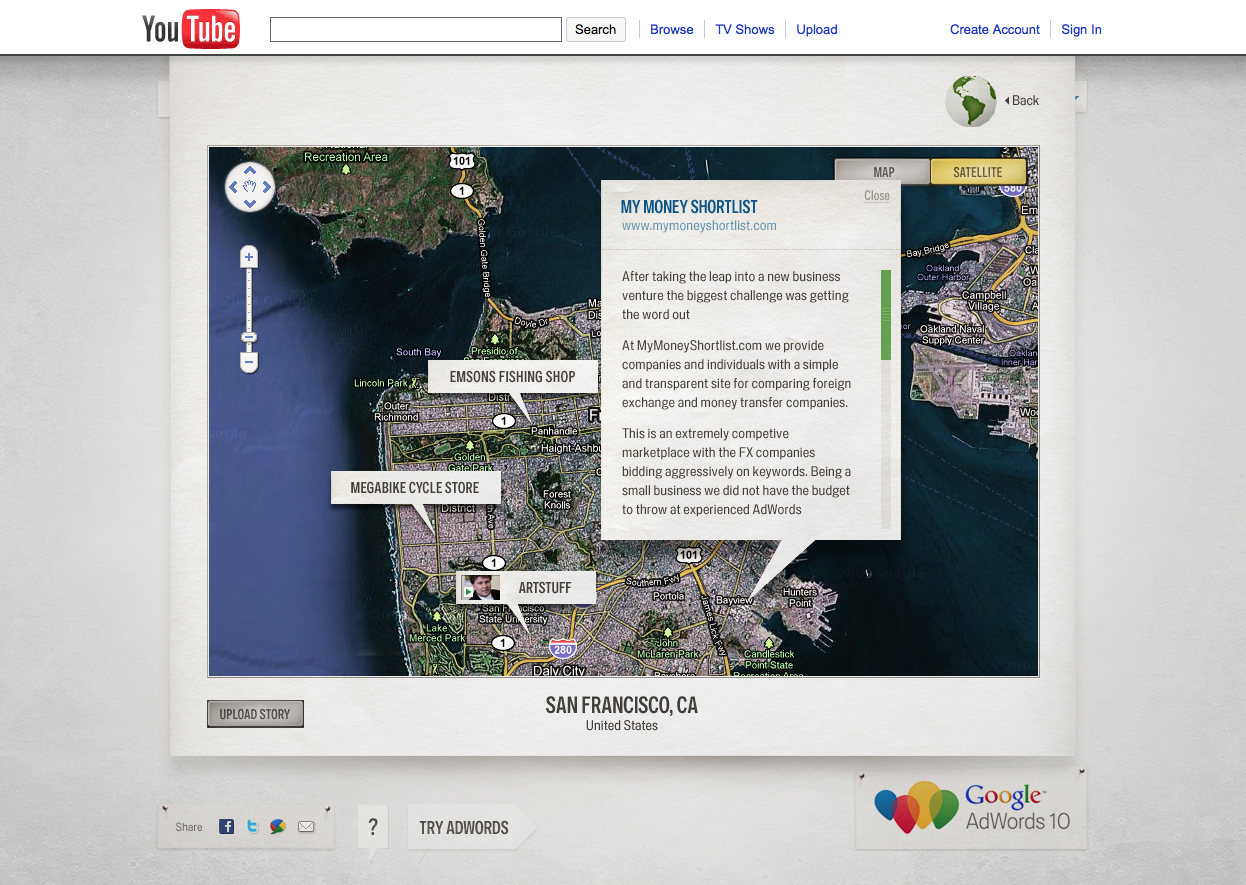Click the Share label
The width and height of the screenshot is (1246, 885).
(189, 827)
